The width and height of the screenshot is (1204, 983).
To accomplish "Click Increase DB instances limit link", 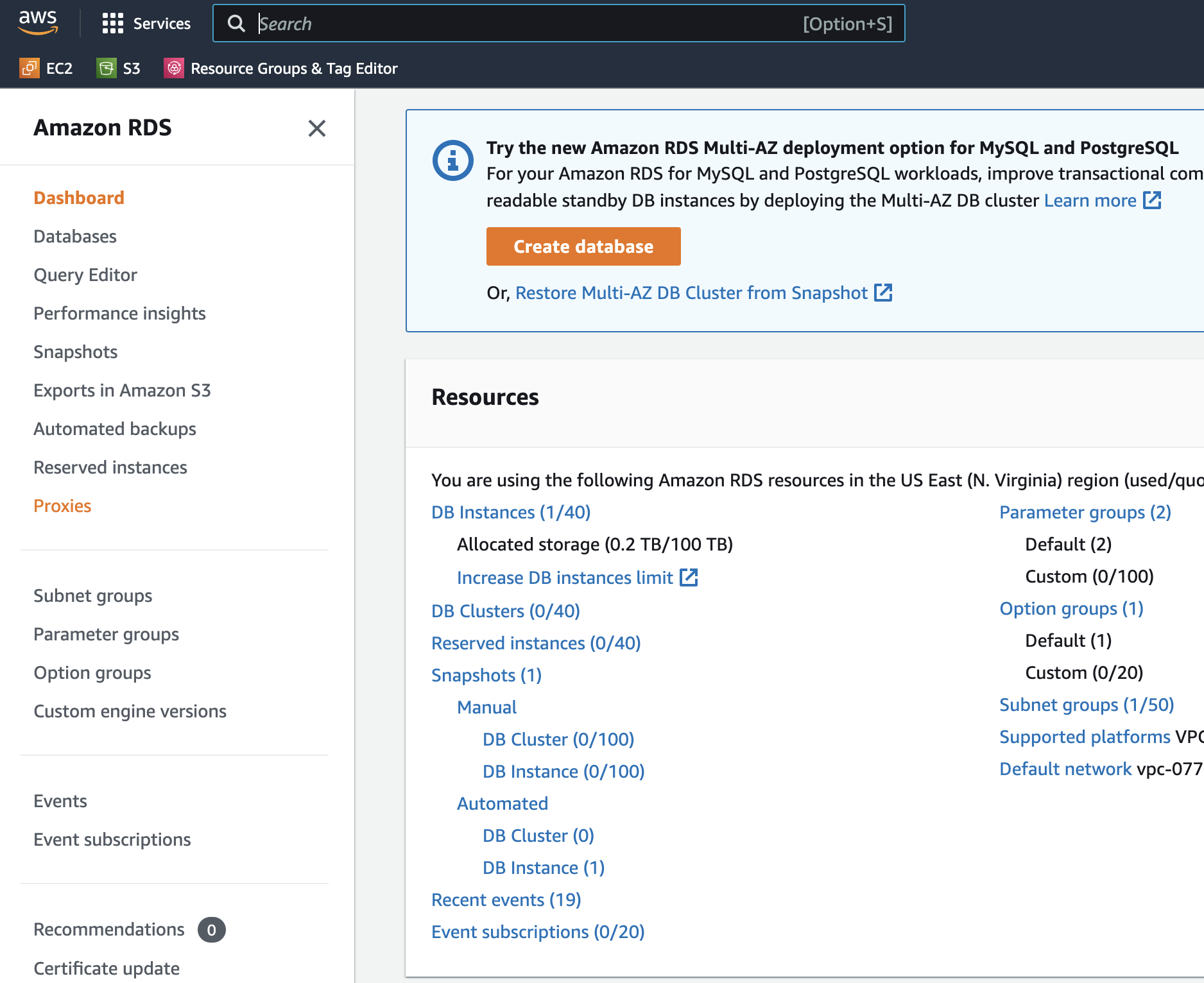I will [565, 577].
